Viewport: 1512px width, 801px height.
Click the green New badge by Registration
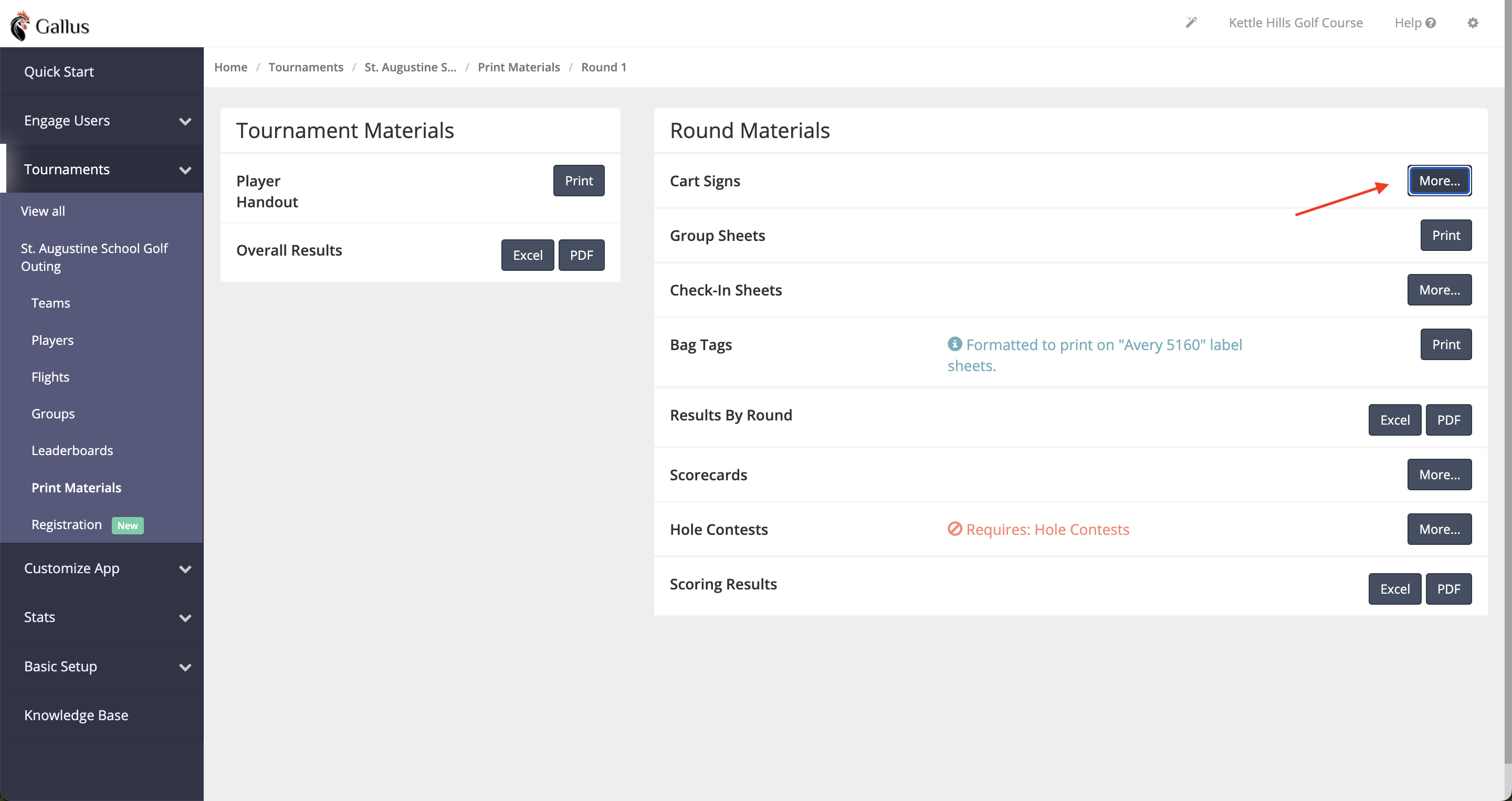pyautogui.click(x=128, y=525)
